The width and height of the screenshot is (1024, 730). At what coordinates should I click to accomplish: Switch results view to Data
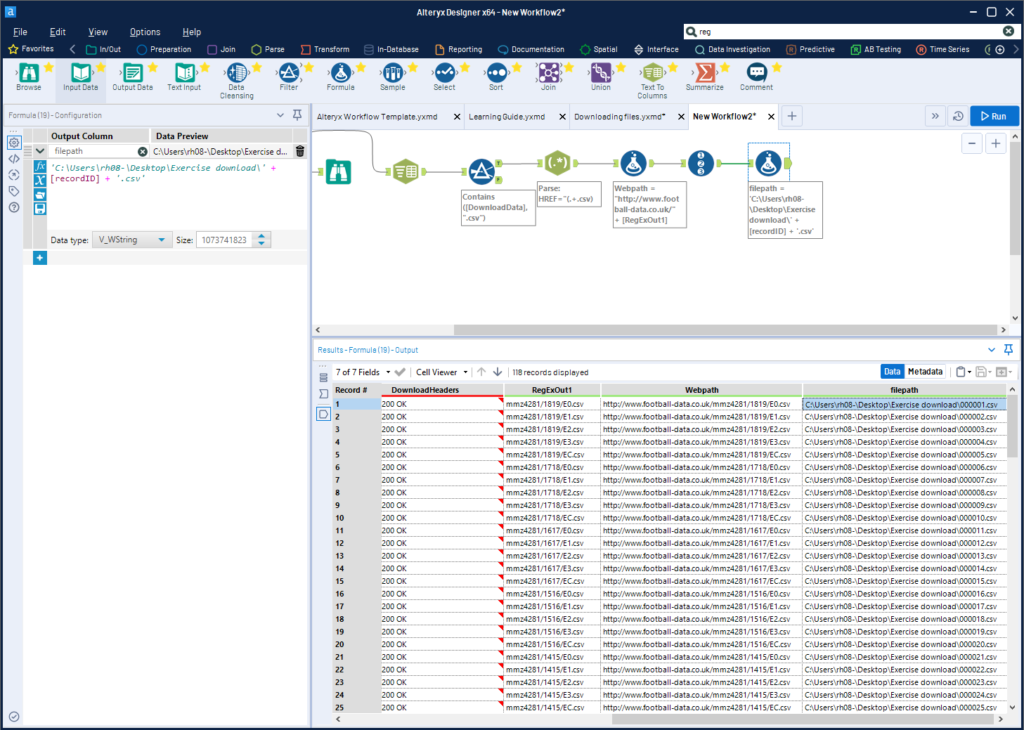coord(892,372)
